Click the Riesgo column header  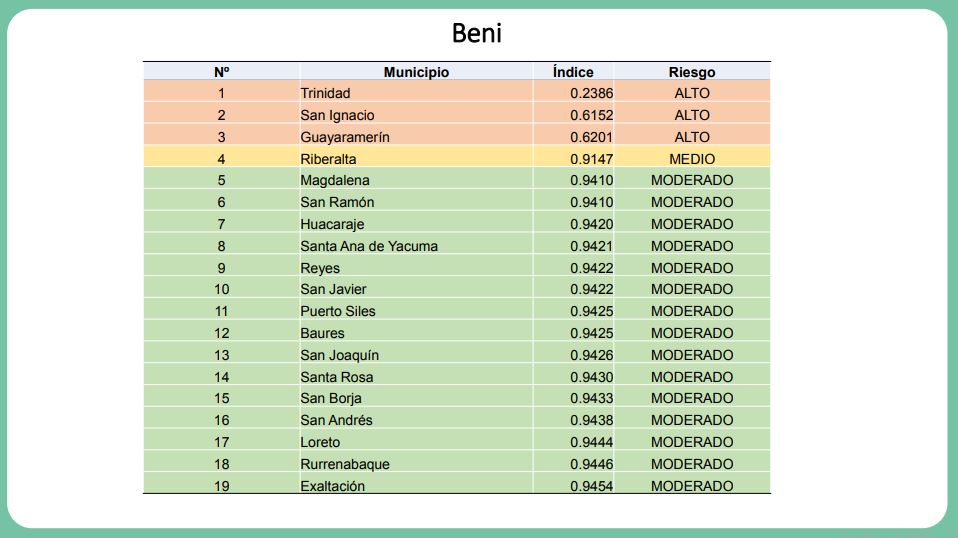(692, 72)
